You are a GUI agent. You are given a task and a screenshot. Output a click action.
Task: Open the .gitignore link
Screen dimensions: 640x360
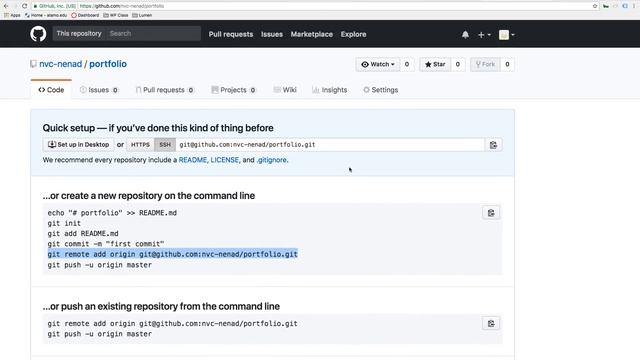pos(271,160)
